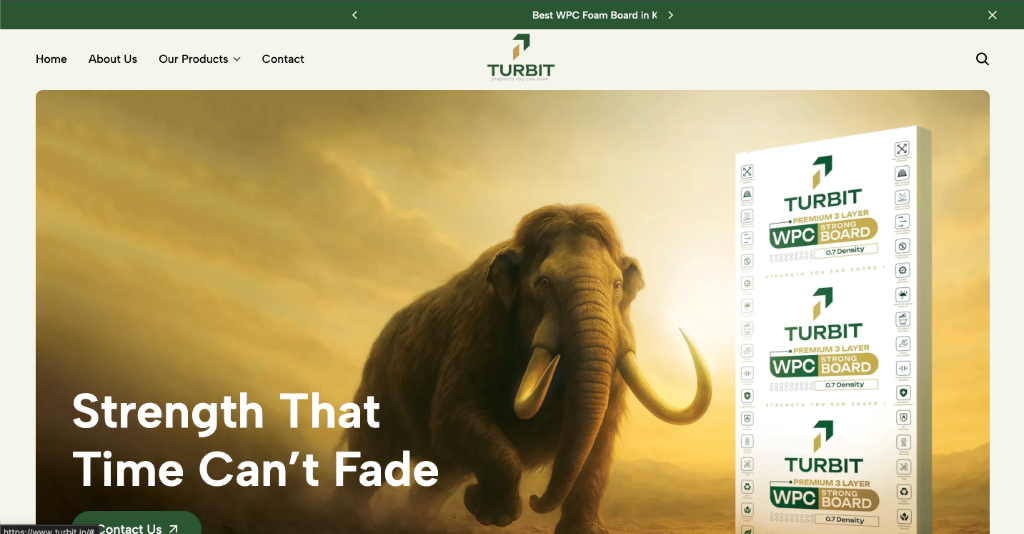Show the next announcement with right arrow
The height and width of the screenshot is (534, 1024).
click(x=670, y=15)
